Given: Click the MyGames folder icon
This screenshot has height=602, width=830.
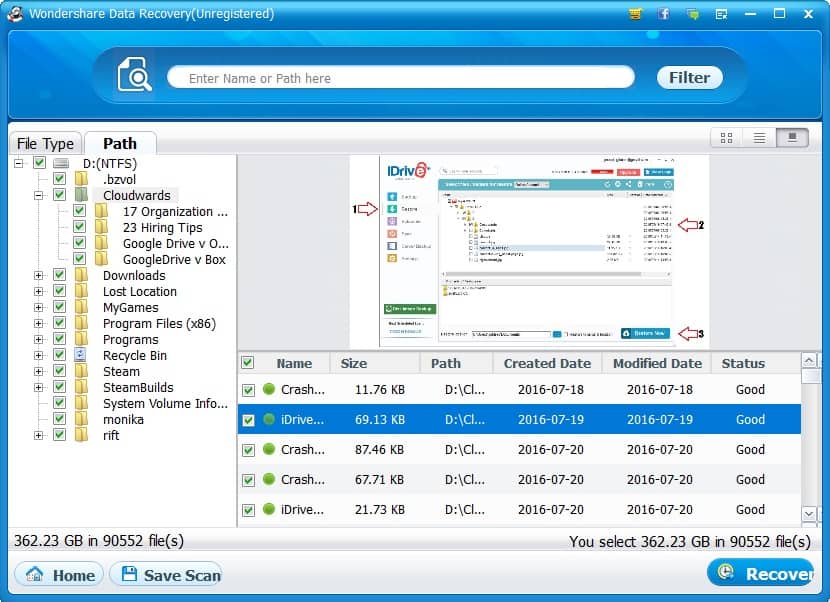Looking at the screenshot, I should click(x=80, y=307).
